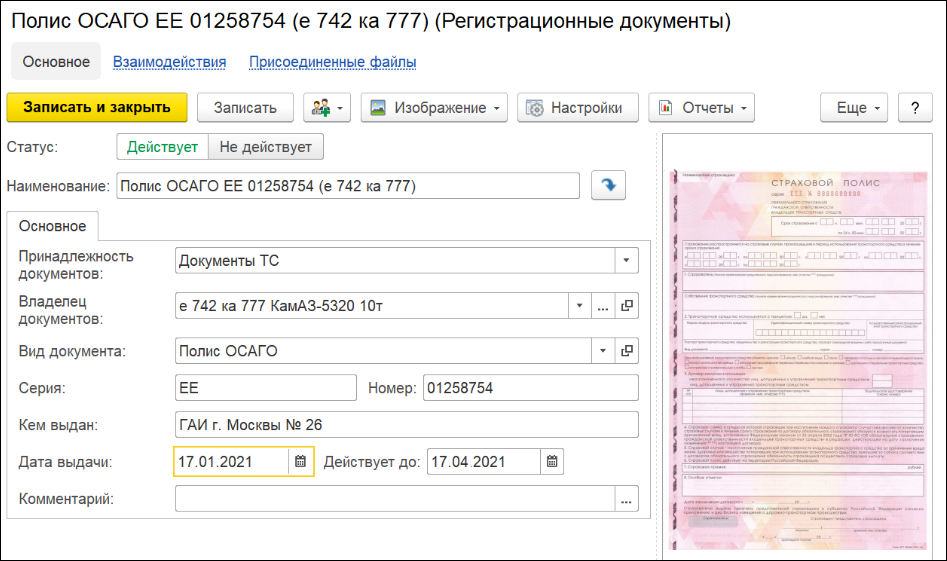
Task: Expand Владелец документов dropdown arrow
Action: point(580,306)
